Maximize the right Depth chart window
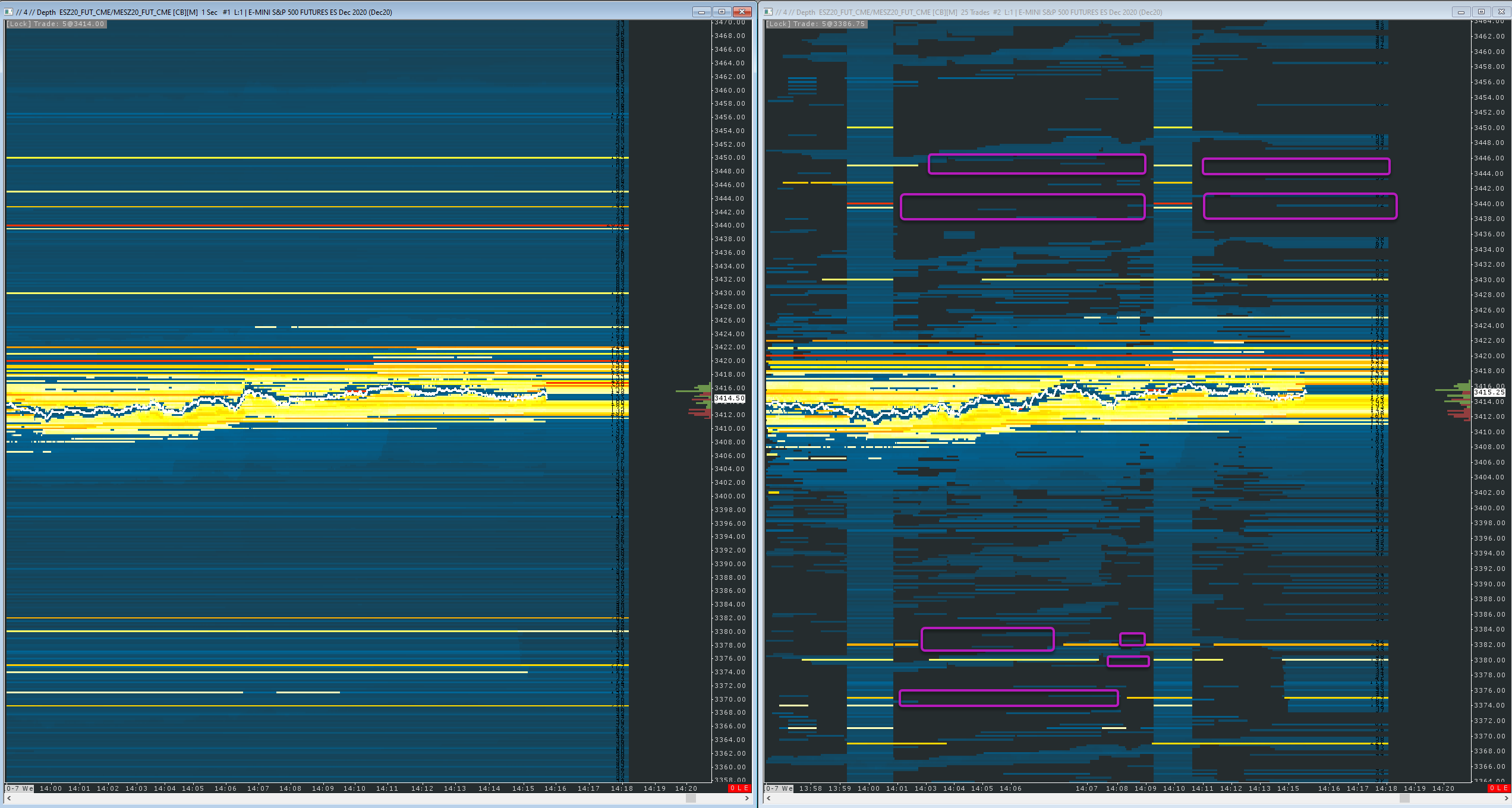Screen dimensions: 1512x808 tap(1481, 12)
